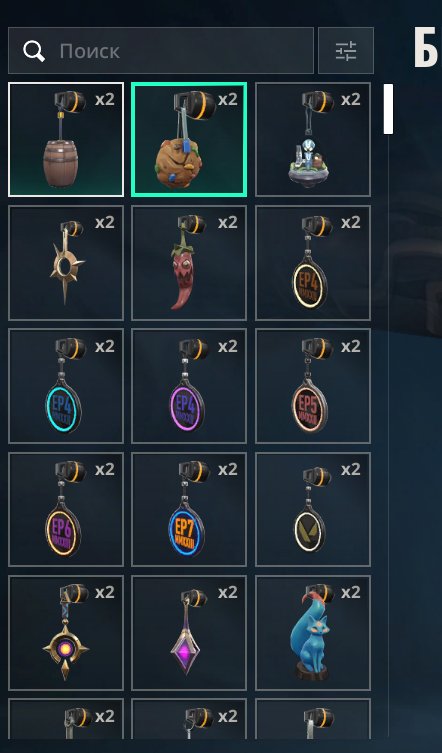Click the empty scrollbar track below thumb
Image resolution: width=442 pixels, height=753 pixels.
388,432
